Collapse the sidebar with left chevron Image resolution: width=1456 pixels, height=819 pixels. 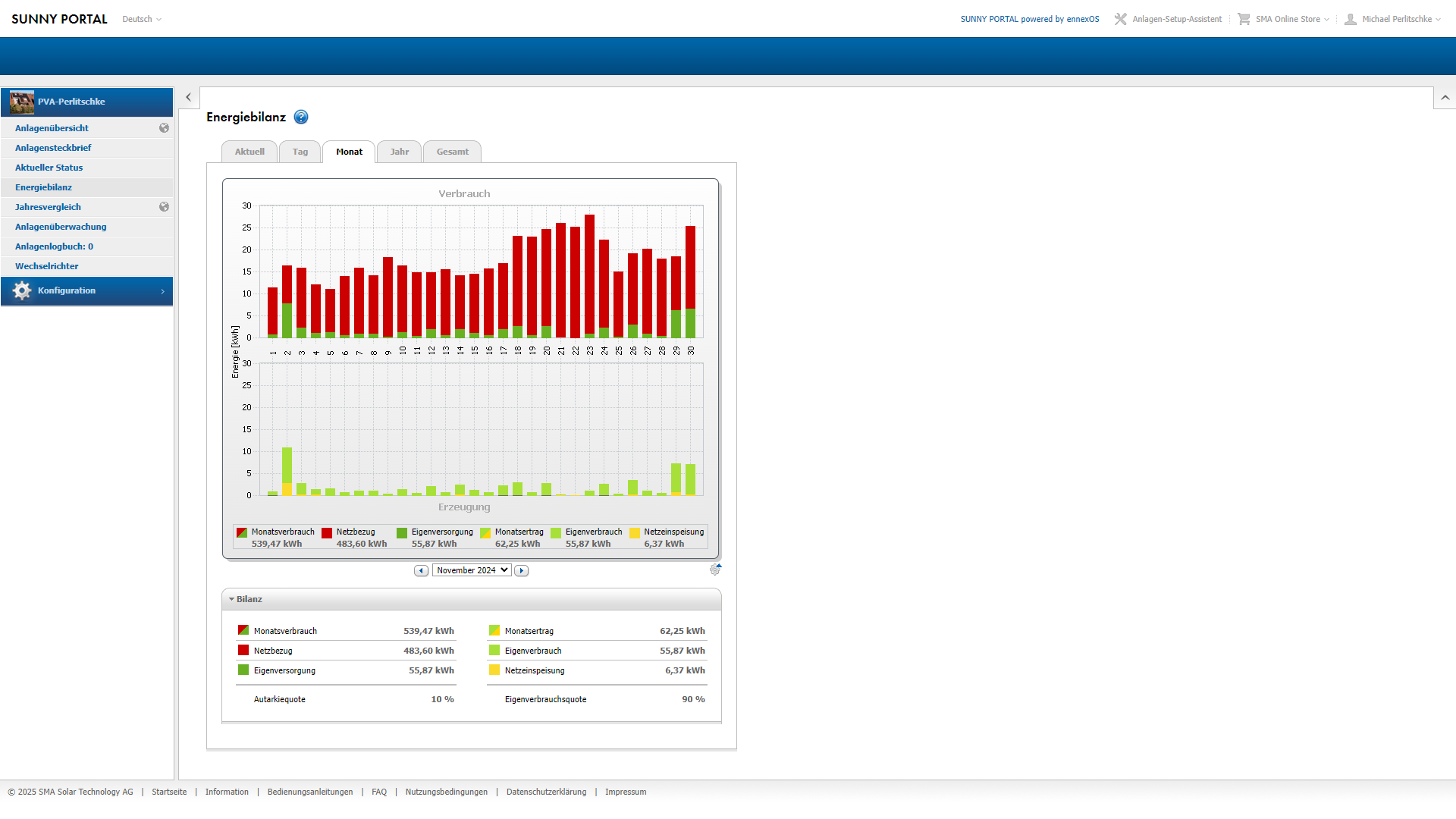(189, 97)
